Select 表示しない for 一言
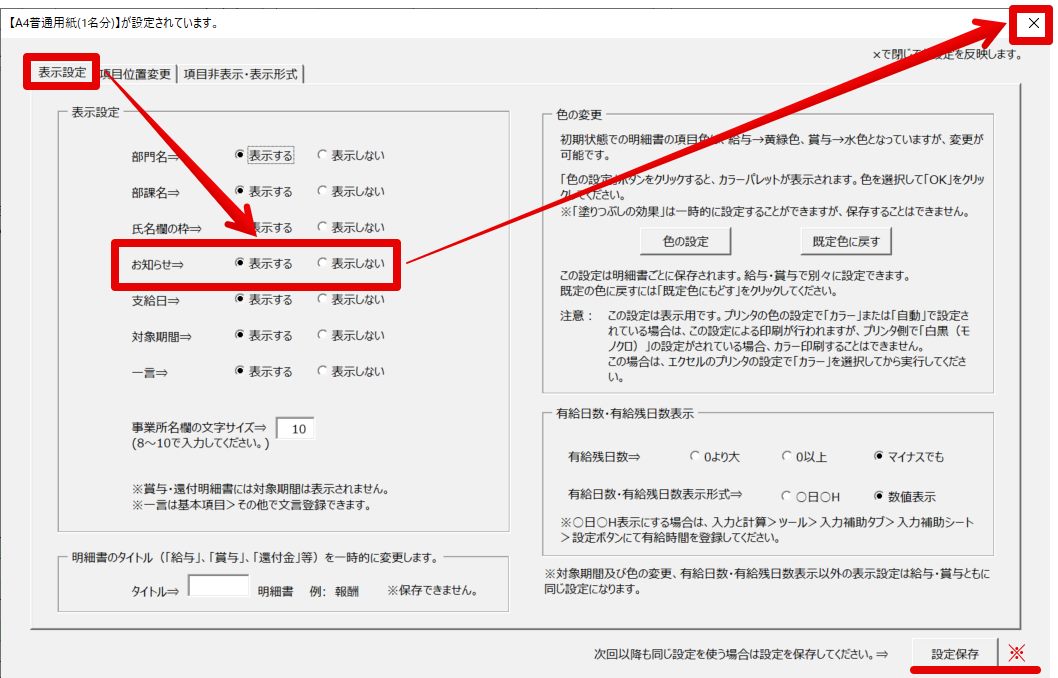This screenshot has width=1058, height=678. [323, 371]
